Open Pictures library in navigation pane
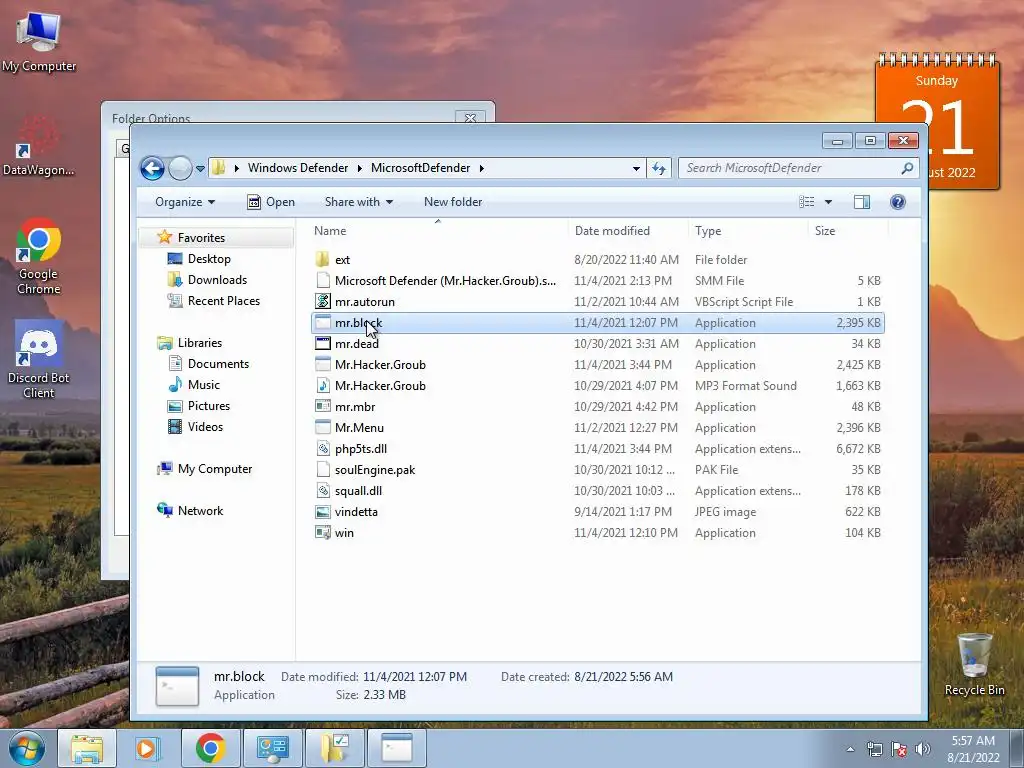 (209, 406)
